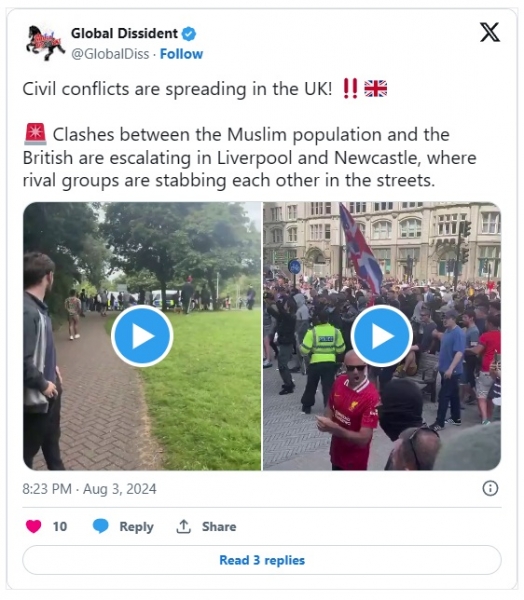Play the left park video
This screenshot has width=524, height=600.
[142, 336]
